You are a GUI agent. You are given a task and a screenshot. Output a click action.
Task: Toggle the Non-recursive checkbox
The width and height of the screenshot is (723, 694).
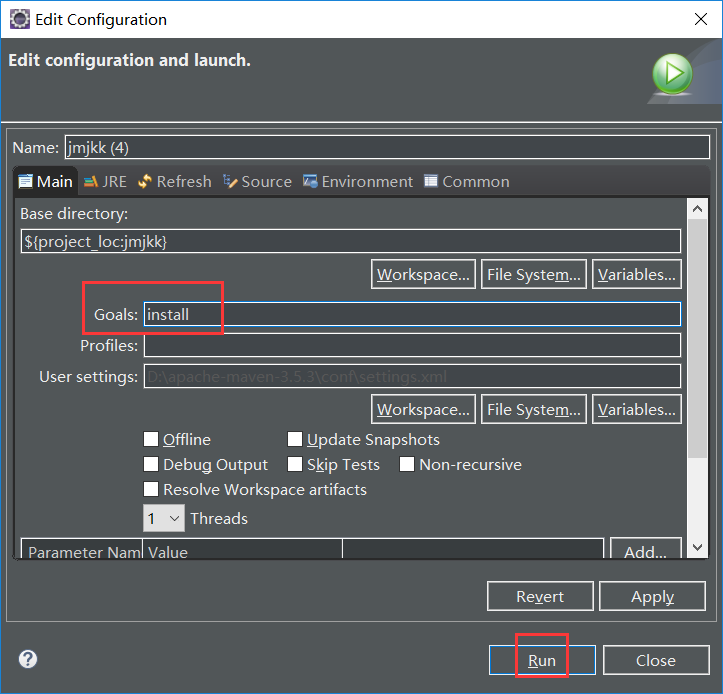click(x=407, y=464)
